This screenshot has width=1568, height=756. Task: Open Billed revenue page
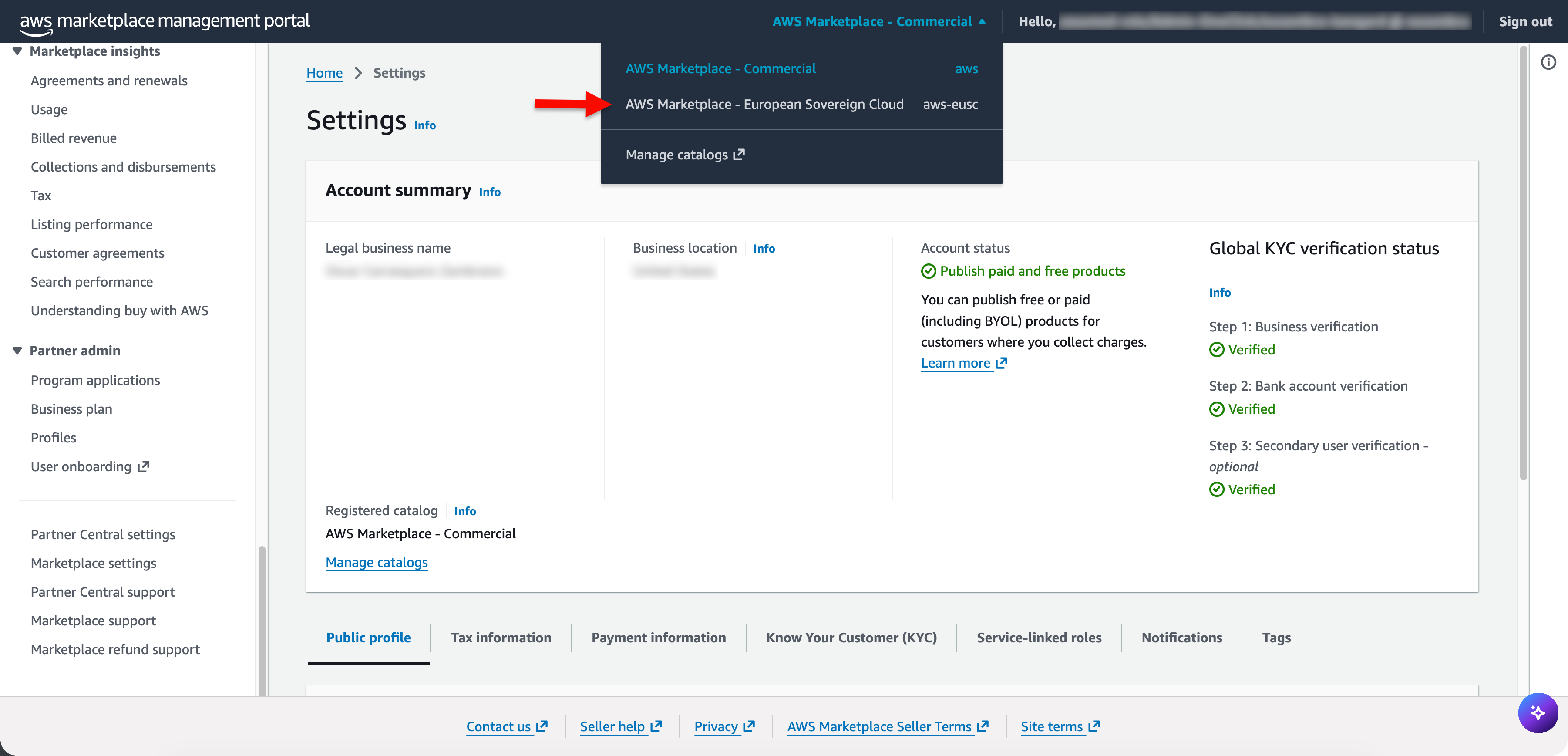tap(74, 138)
